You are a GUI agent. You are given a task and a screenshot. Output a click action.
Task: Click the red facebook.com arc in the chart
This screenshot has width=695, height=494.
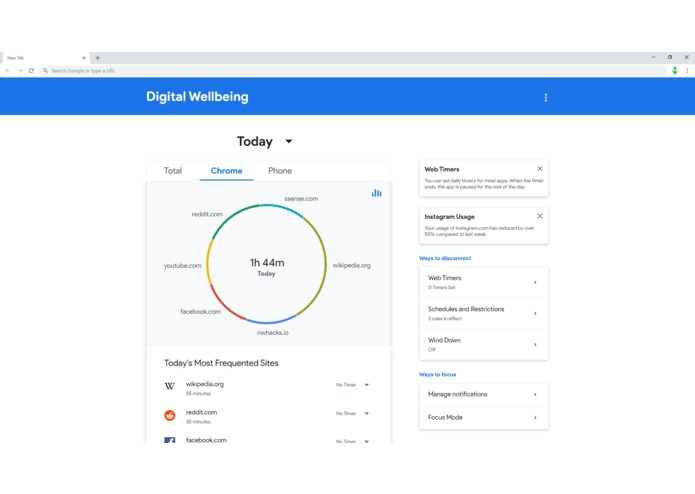click(224, 303)
